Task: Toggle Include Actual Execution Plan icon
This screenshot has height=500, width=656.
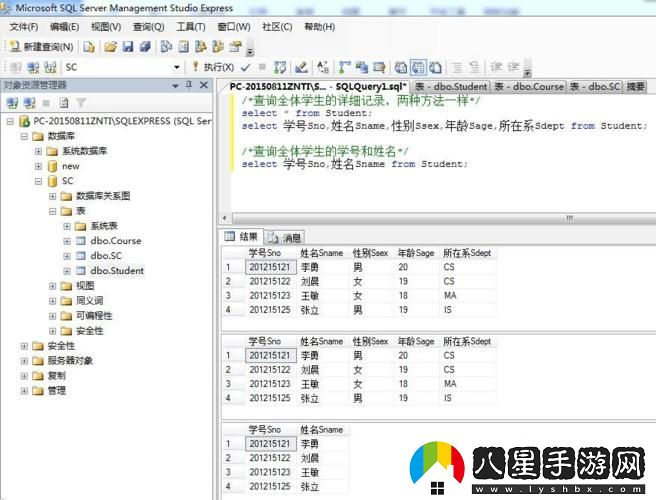Action: click(x=345, y=67)
